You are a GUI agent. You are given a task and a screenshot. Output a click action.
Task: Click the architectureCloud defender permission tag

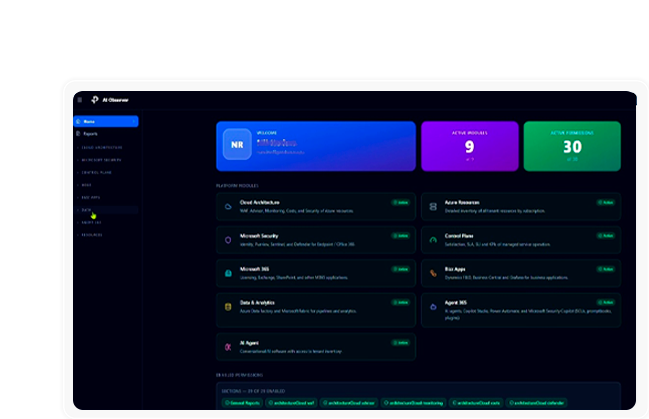coord(536,402)
